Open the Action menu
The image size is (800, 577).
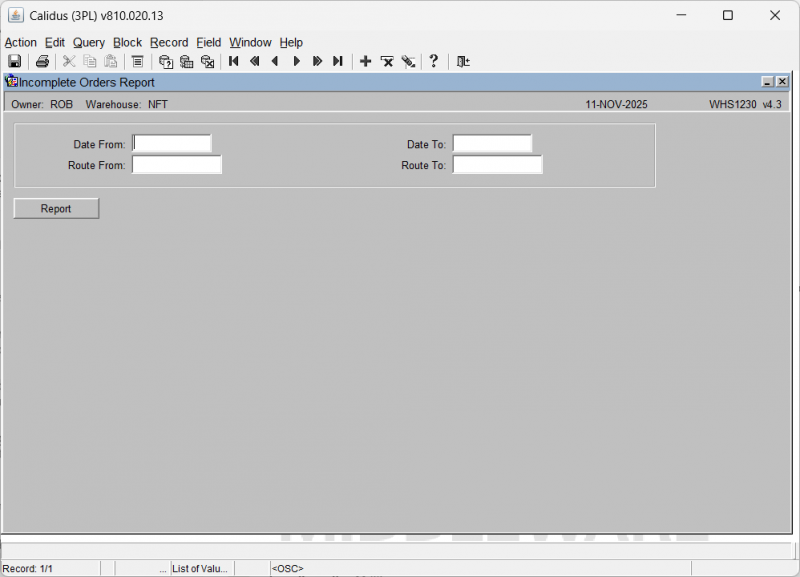[x=20, y=43]
